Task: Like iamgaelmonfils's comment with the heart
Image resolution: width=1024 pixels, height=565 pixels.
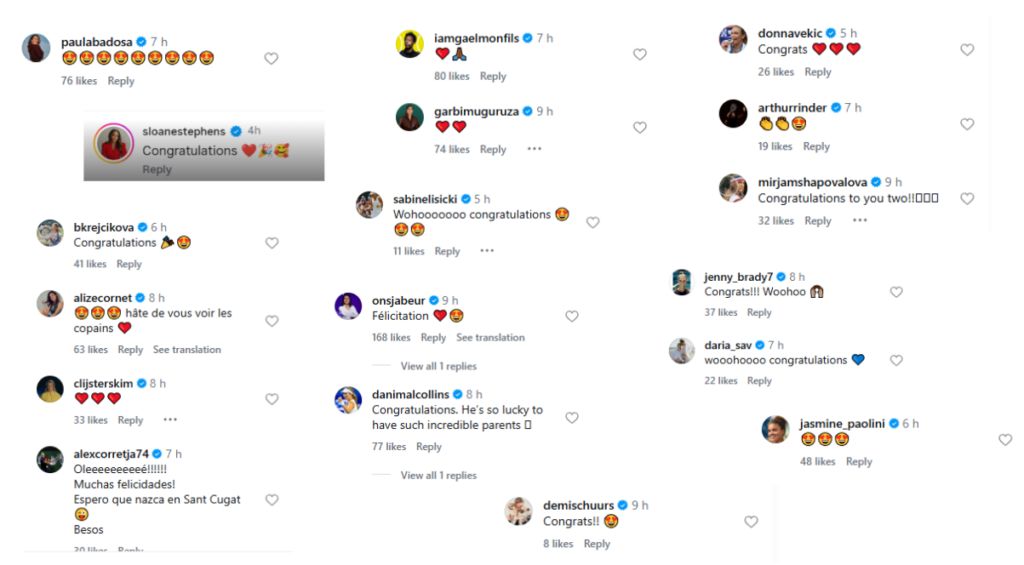Action: point(640,55)
